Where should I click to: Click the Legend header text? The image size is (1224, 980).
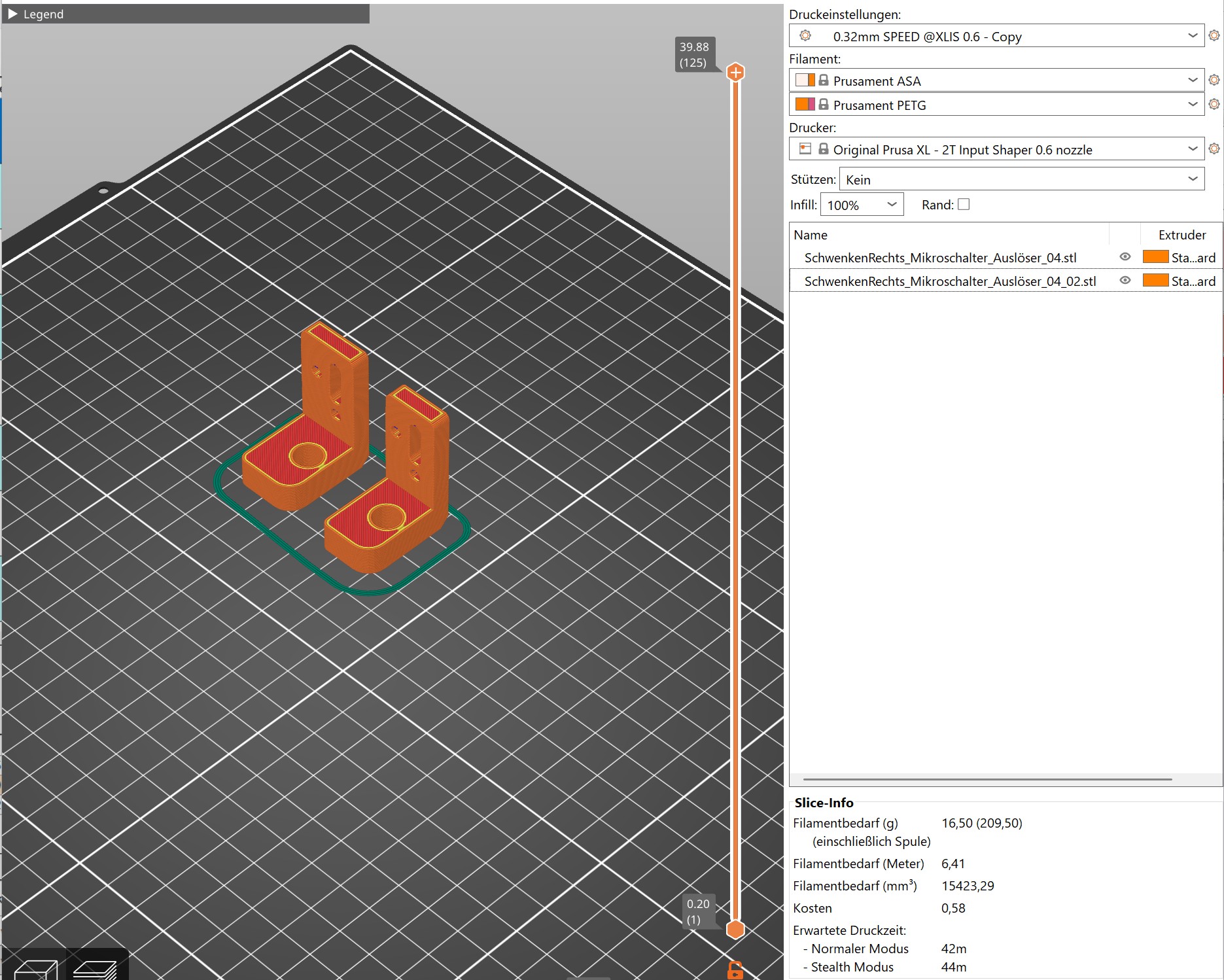pos(43,14)
